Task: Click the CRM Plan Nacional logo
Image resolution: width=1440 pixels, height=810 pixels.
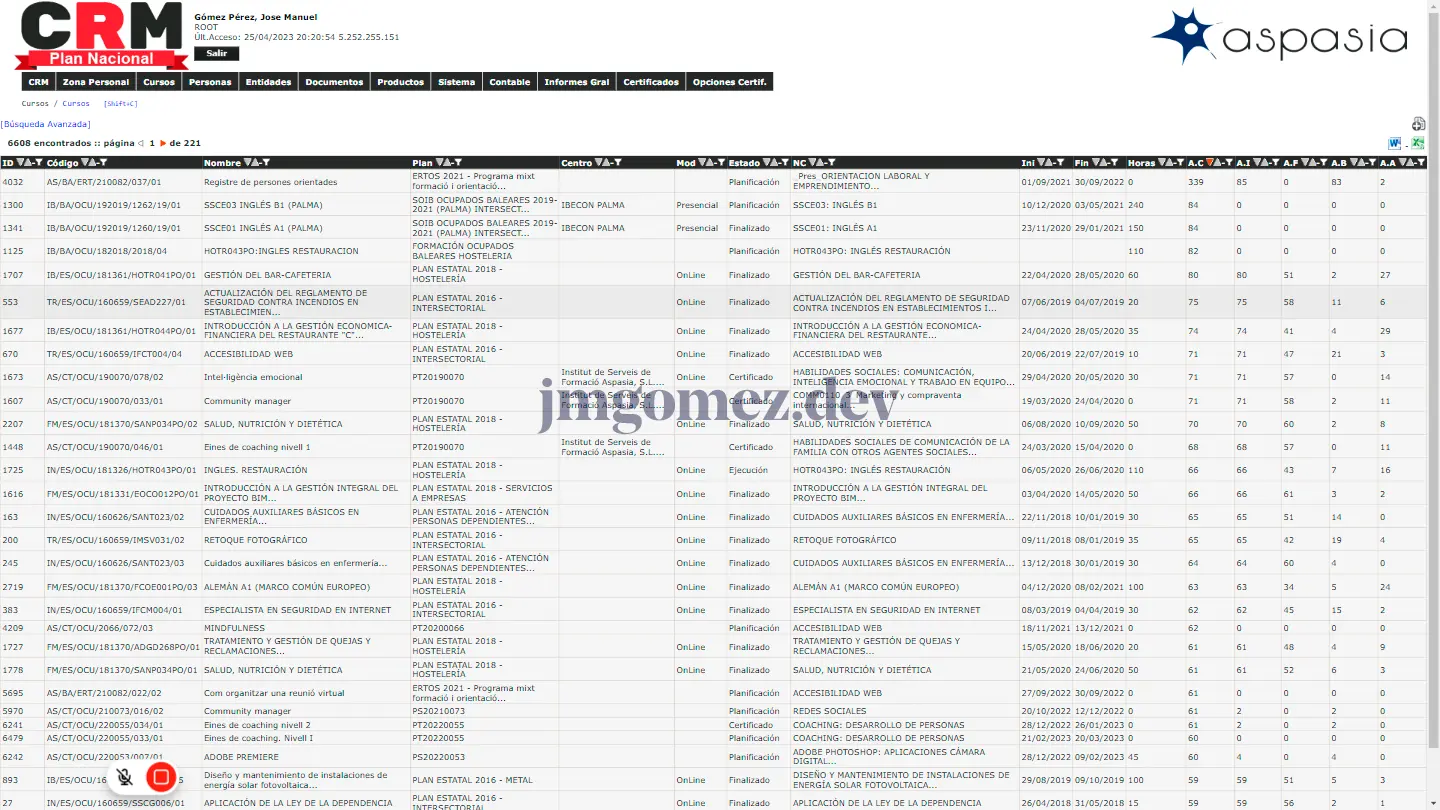Action: click(x=100, y=36)
